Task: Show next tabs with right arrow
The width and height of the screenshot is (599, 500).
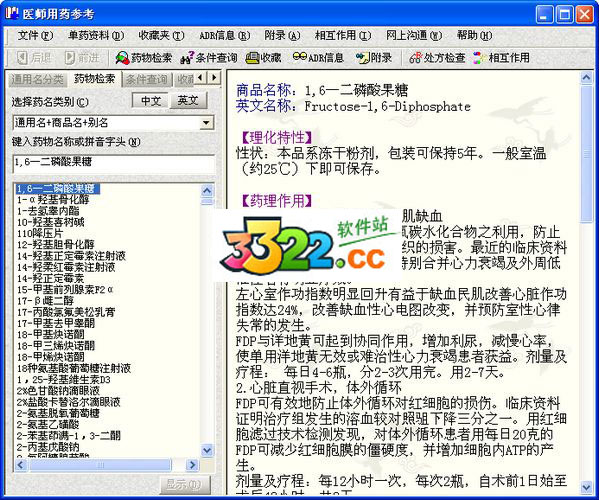Action: tap(214, 78)
